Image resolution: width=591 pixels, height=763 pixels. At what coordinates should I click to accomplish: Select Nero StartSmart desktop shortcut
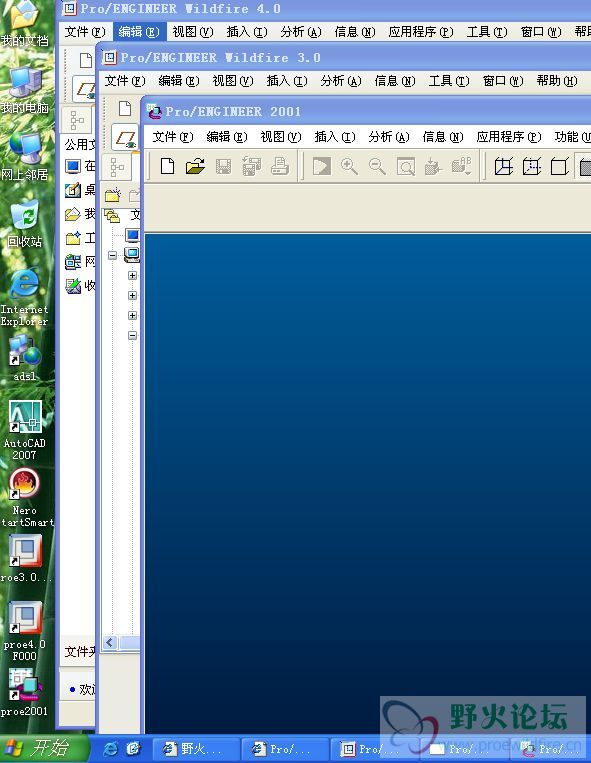click(x=25, y=497)
